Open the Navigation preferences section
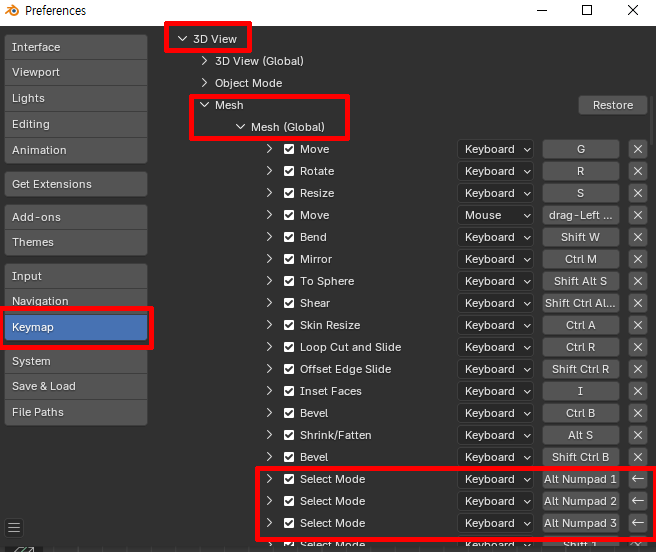 pos(76,301)
